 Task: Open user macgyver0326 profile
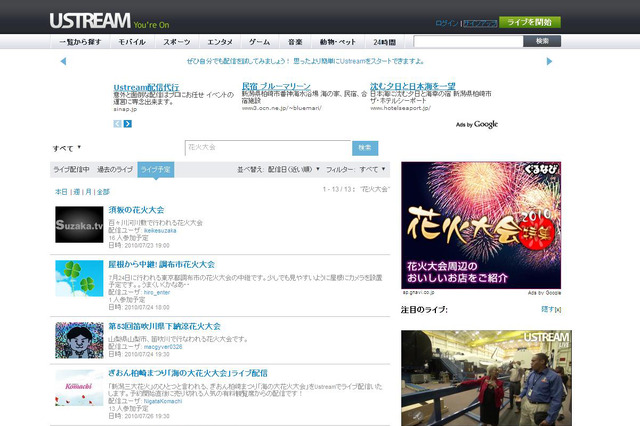click(x=163, y=347)
